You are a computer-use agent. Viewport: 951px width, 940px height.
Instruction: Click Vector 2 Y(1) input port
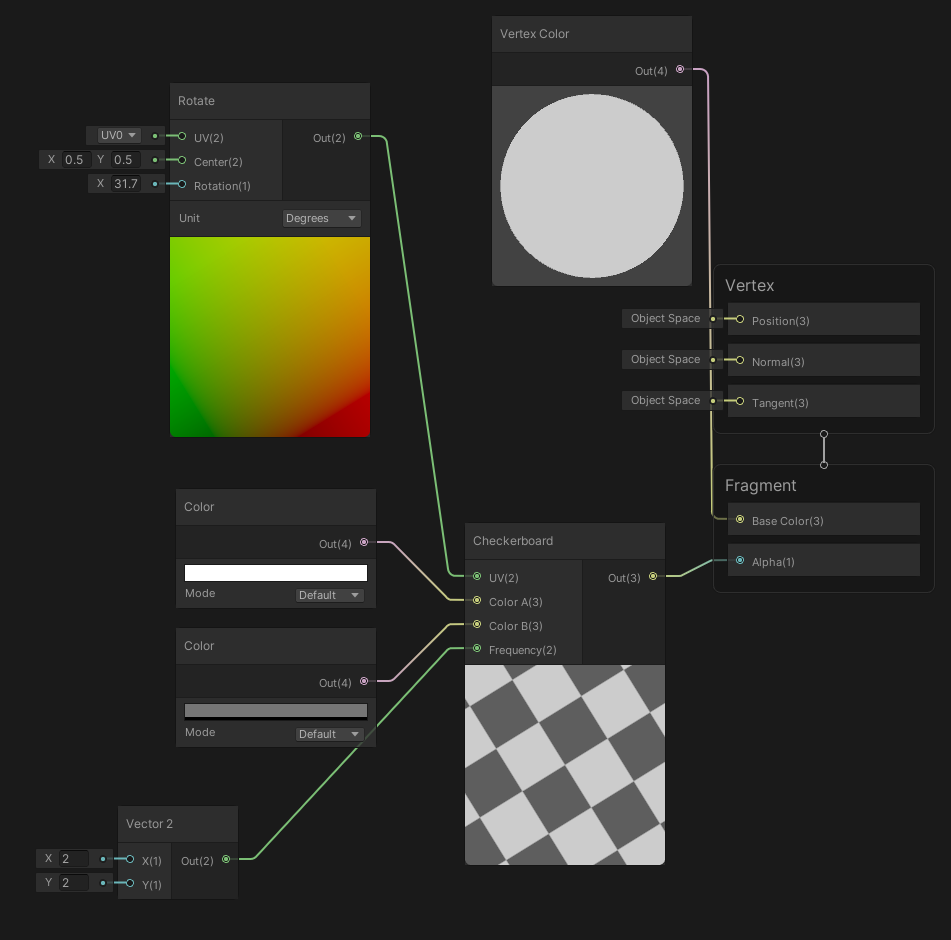click(130, 883)
